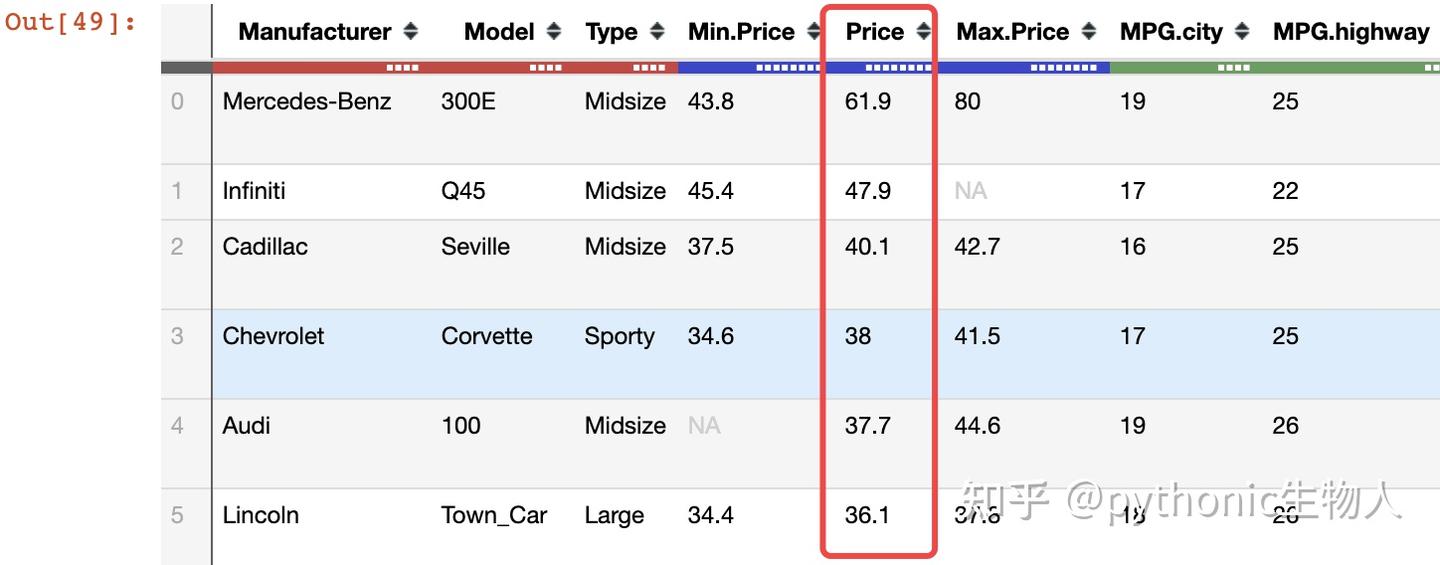1440x565 pixels.
Task: Click the blue bar under Max.Price header
Action: [1022, 68]
